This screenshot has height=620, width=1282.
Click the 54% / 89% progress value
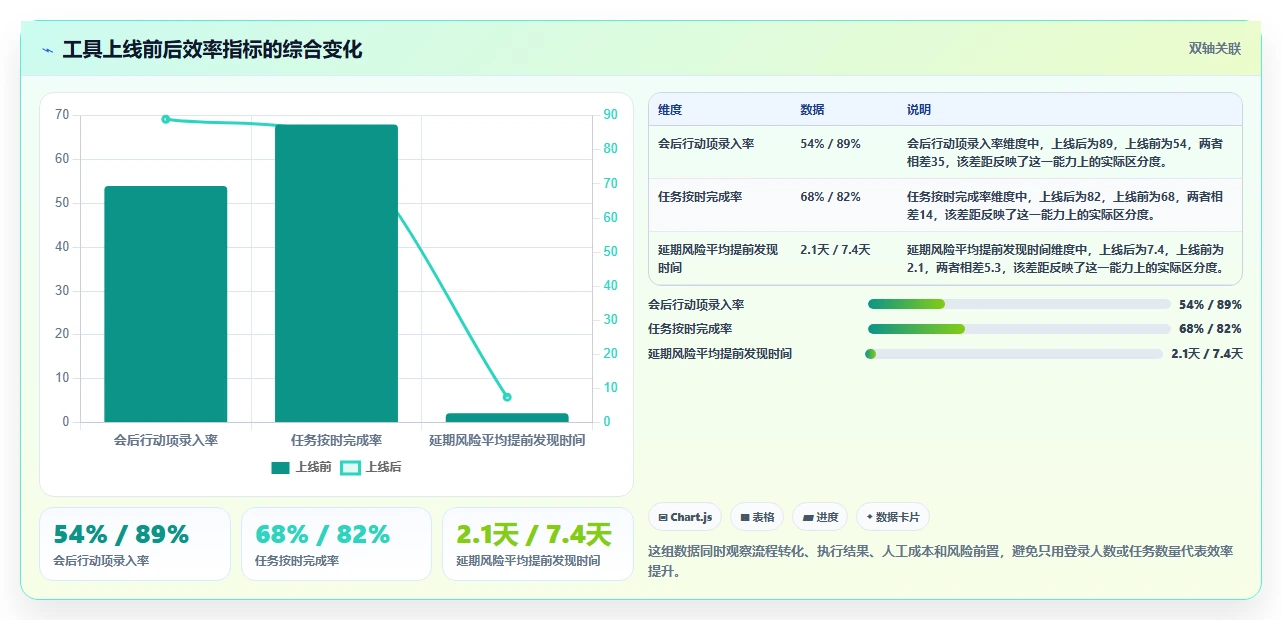1210,305
